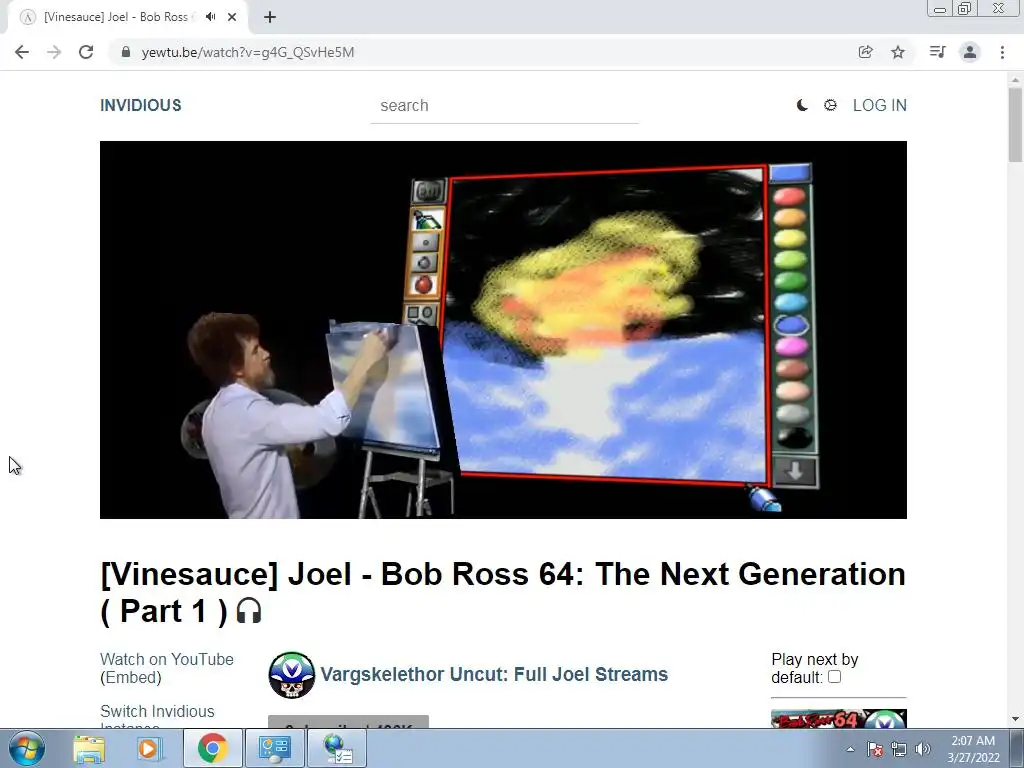Open the Action Center flag icon
The width and height of the screenshot is (1024, 768).
[875, 749]
